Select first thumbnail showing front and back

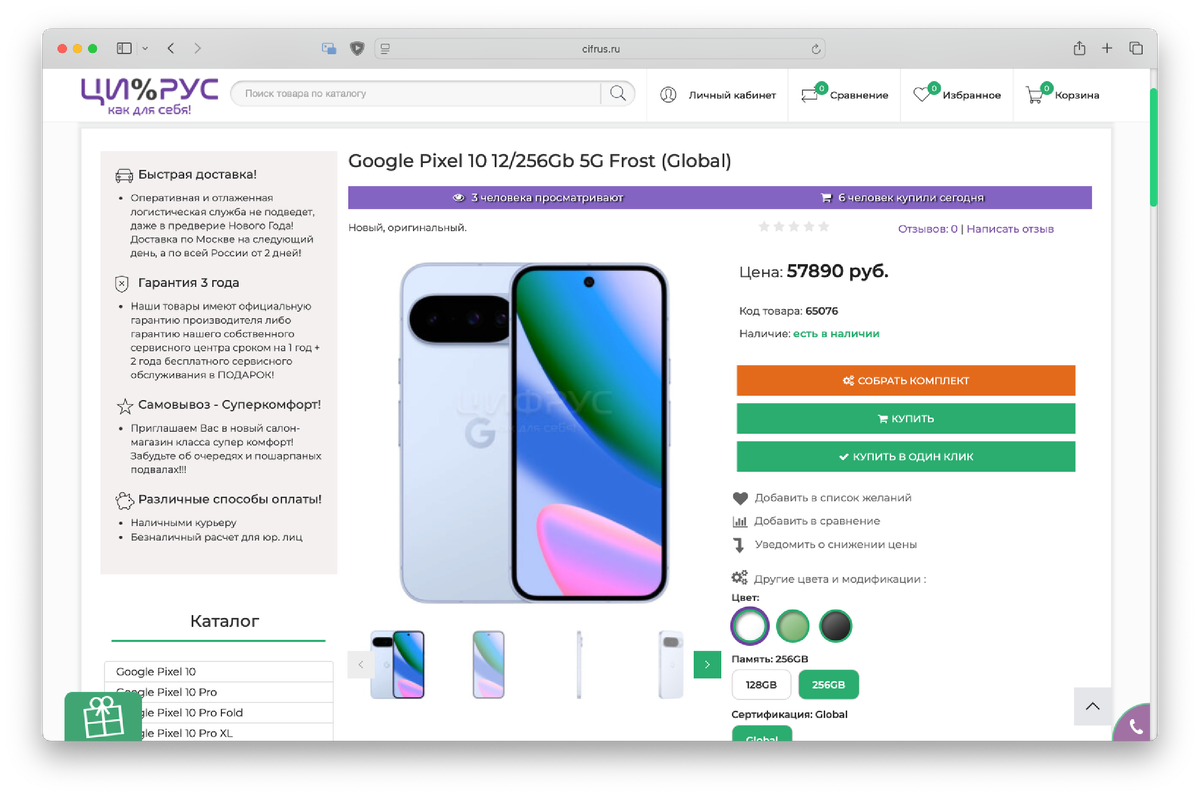click(397, 664)
